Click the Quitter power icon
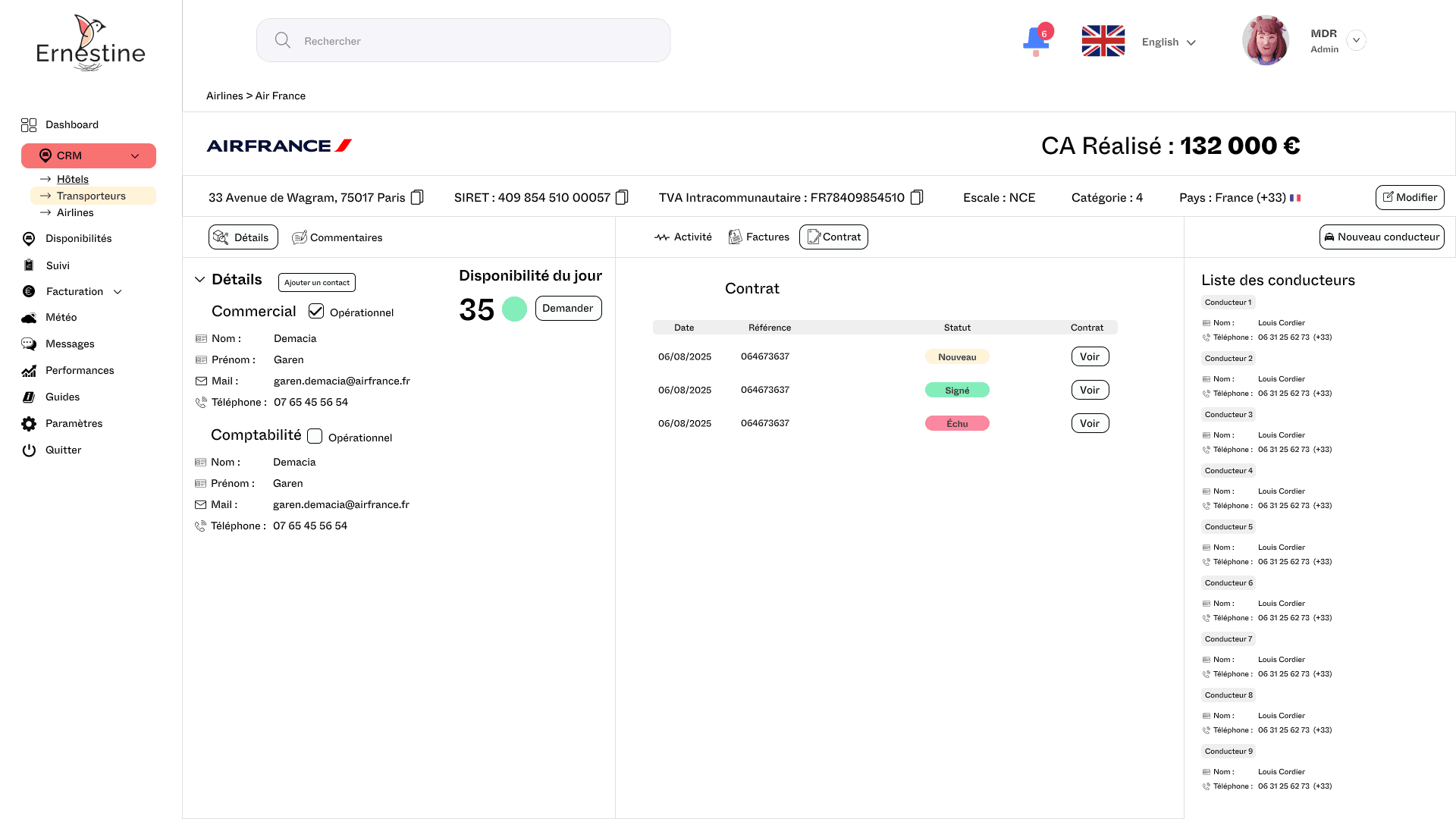1456x819 pixels. tap(29, 450)
